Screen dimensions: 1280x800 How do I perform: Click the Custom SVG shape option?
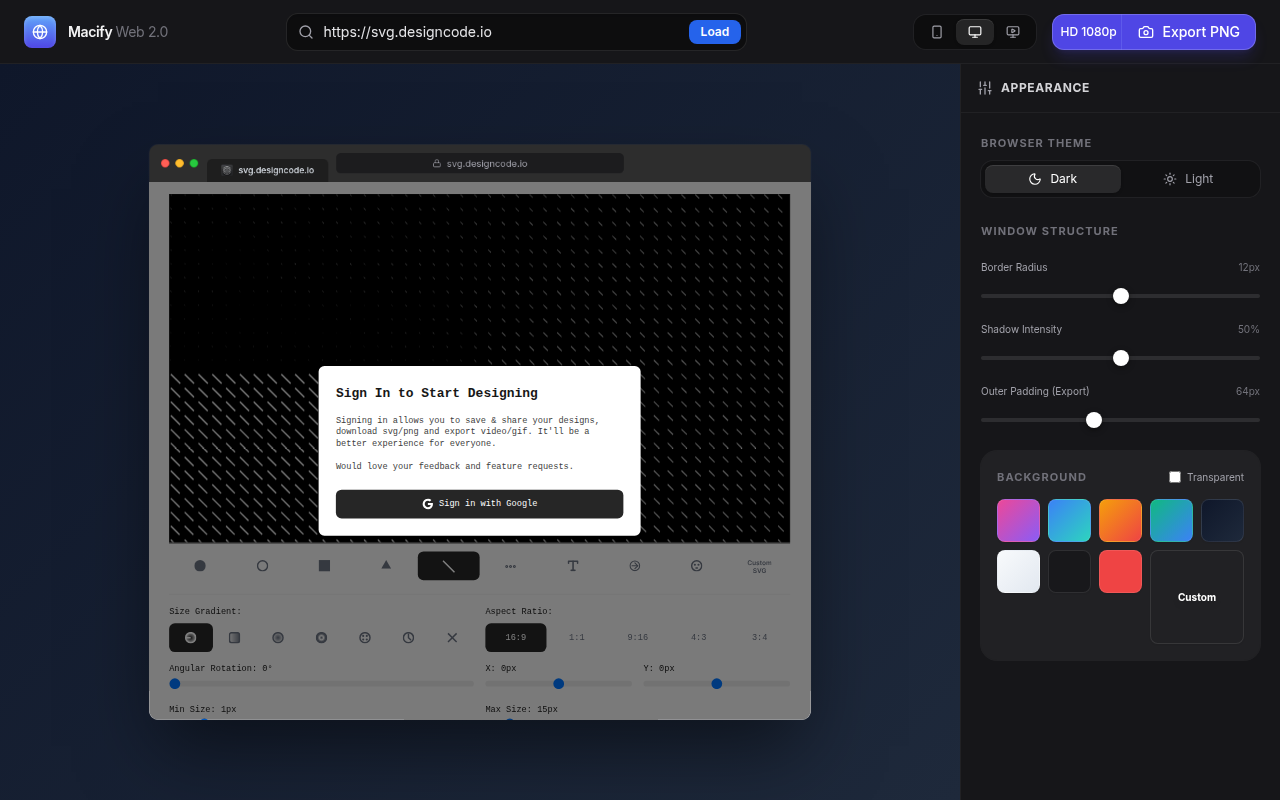tap(759, 566)
